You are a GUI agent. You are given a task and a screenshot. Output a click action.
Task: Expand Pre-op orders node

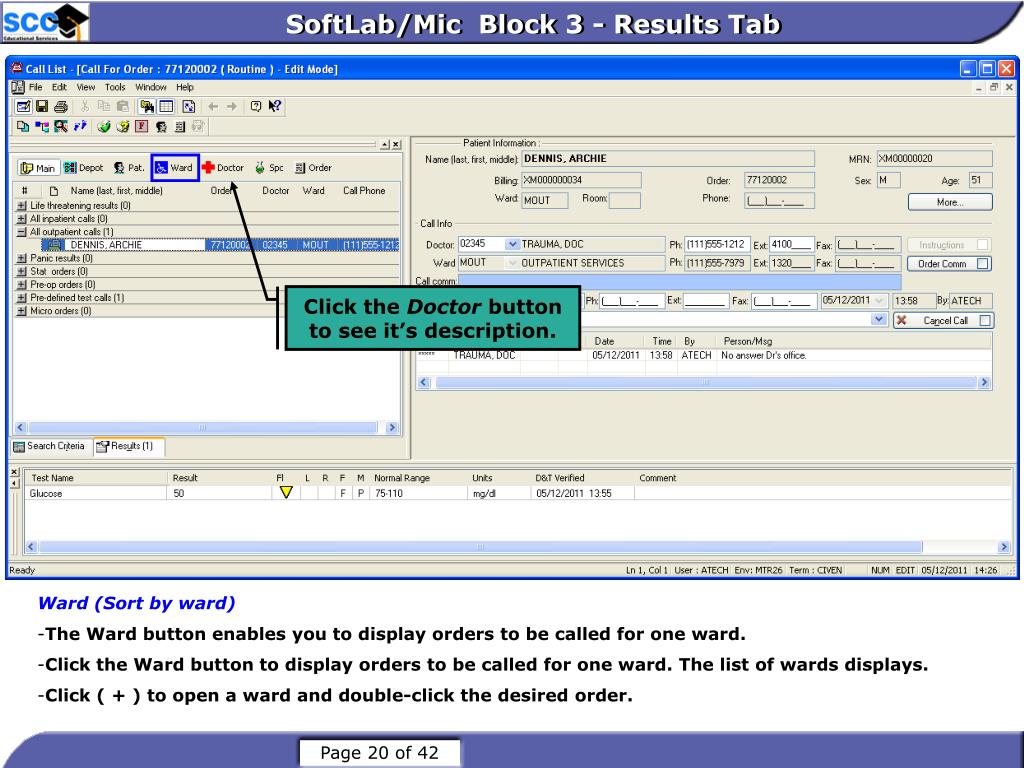(22, 284)
